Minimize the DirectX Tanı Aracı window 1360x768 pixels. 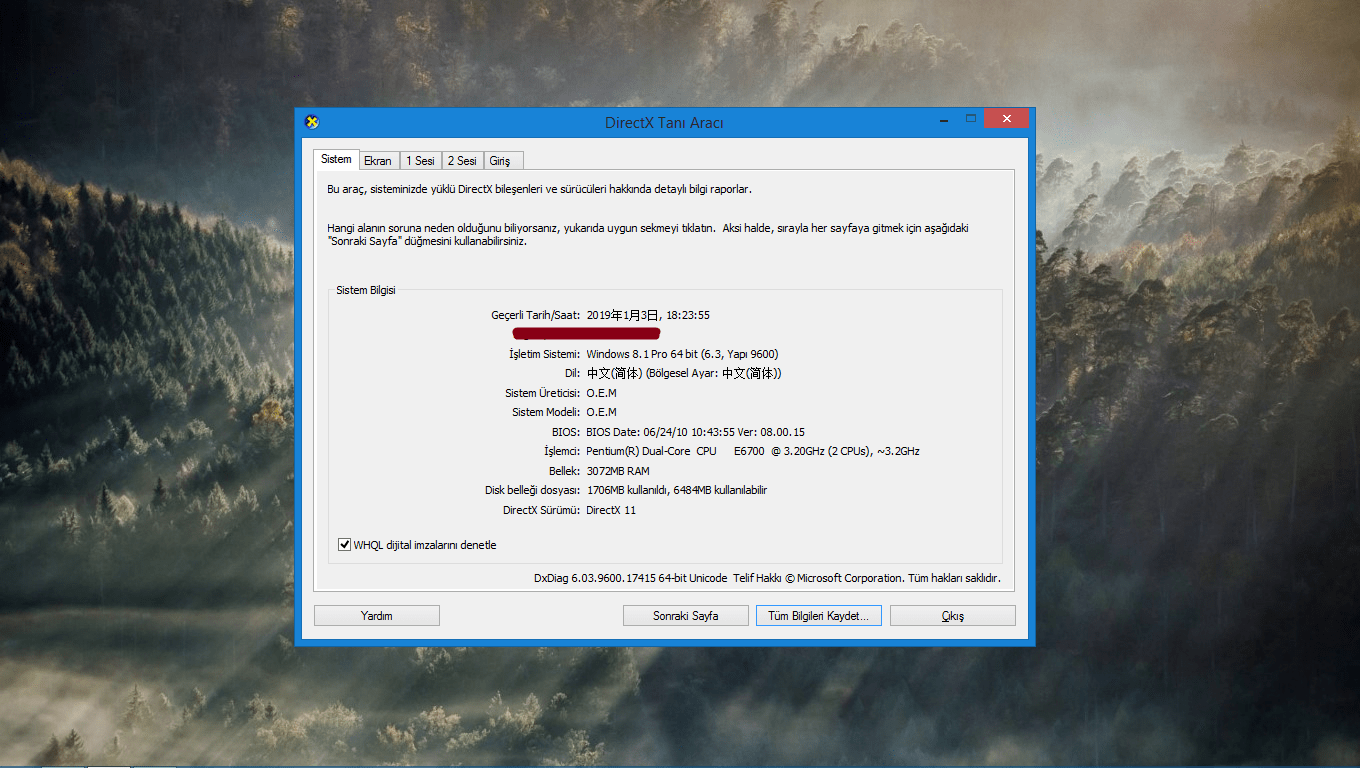pyautogui.click(x=943, y=119)
